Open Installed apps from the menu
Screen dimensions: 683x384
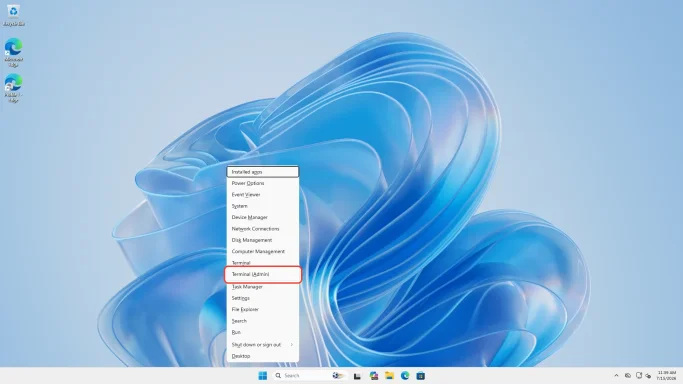[x=263, y=172]
